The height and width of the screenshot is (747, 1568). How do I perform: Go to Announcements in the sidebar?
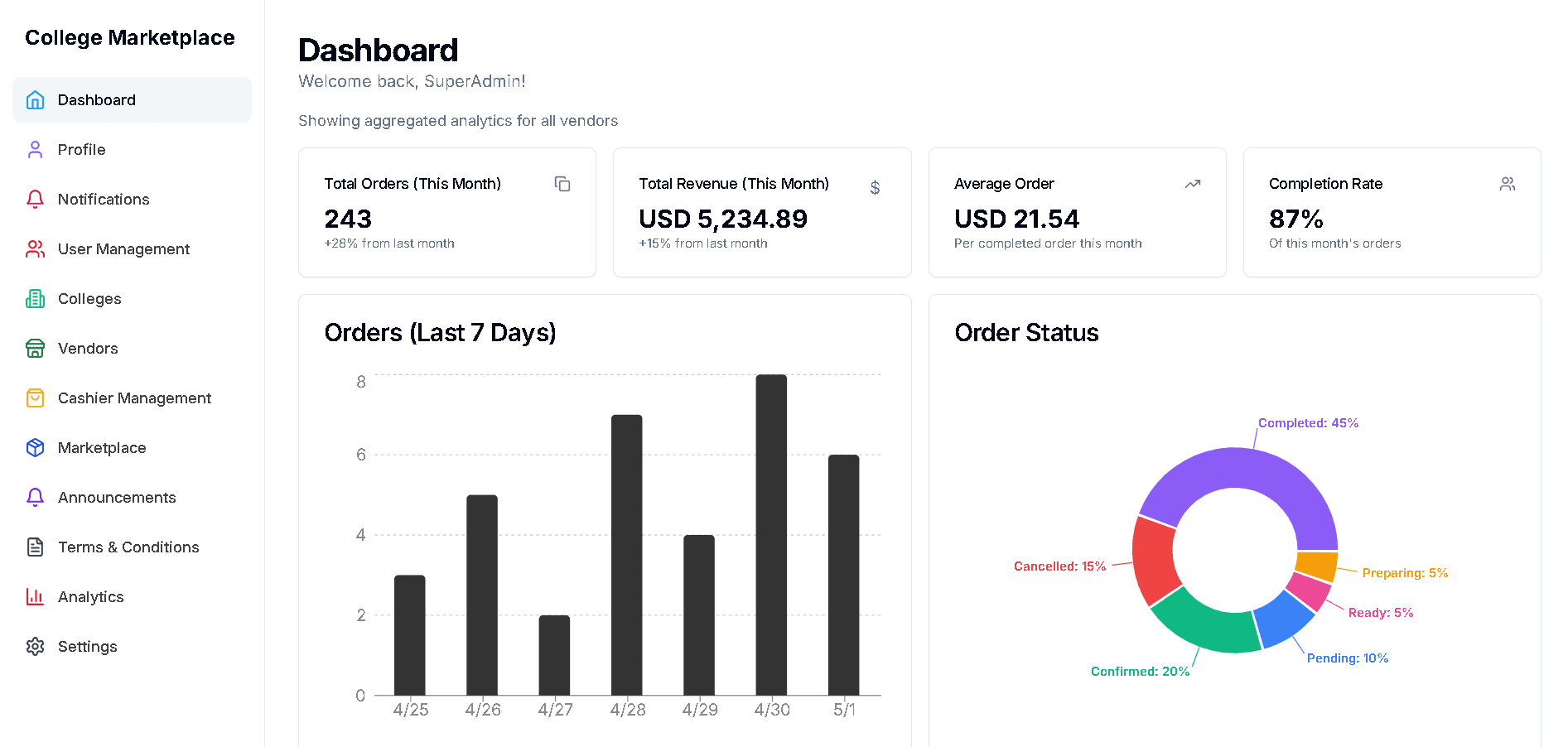117,498
